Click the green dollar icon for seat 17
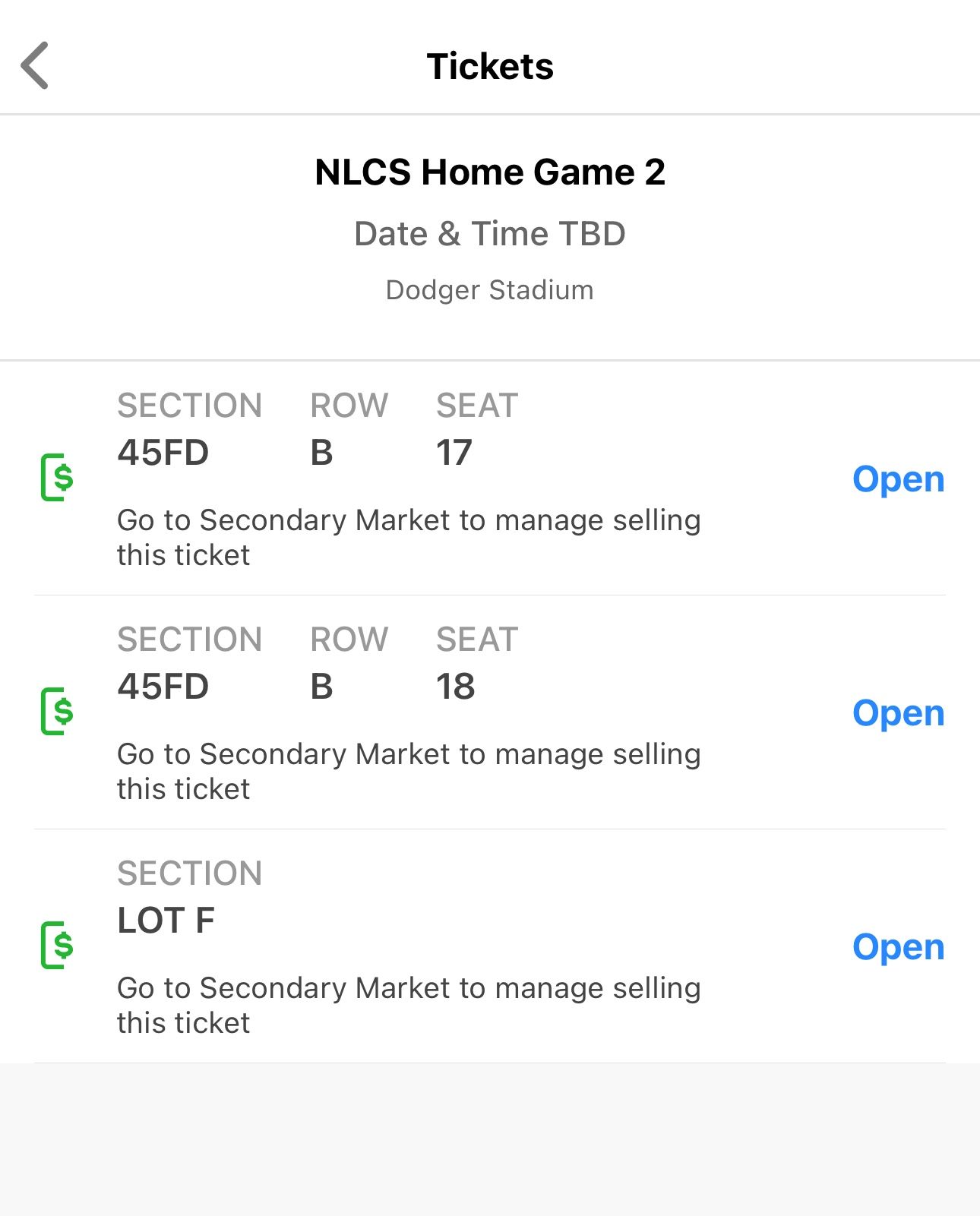 [x=57, y=478]
